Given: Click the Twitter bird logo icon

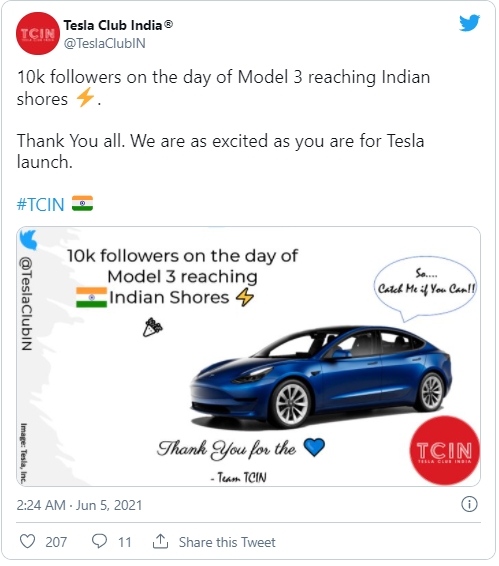Looking at the screenshot, I should click(x=469, y=23).
